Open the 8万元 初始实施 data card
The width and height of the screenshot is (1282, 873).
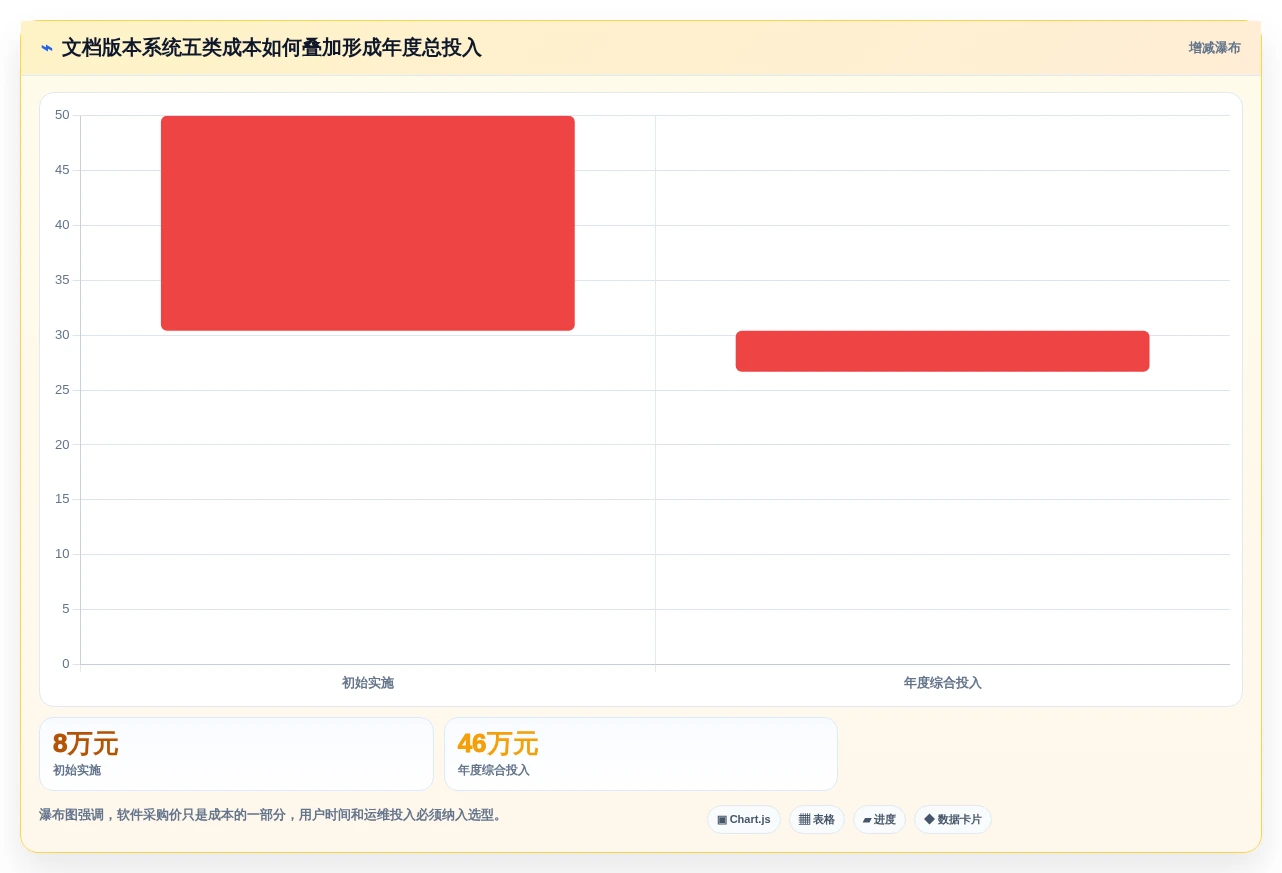click(x=236, y=754)
